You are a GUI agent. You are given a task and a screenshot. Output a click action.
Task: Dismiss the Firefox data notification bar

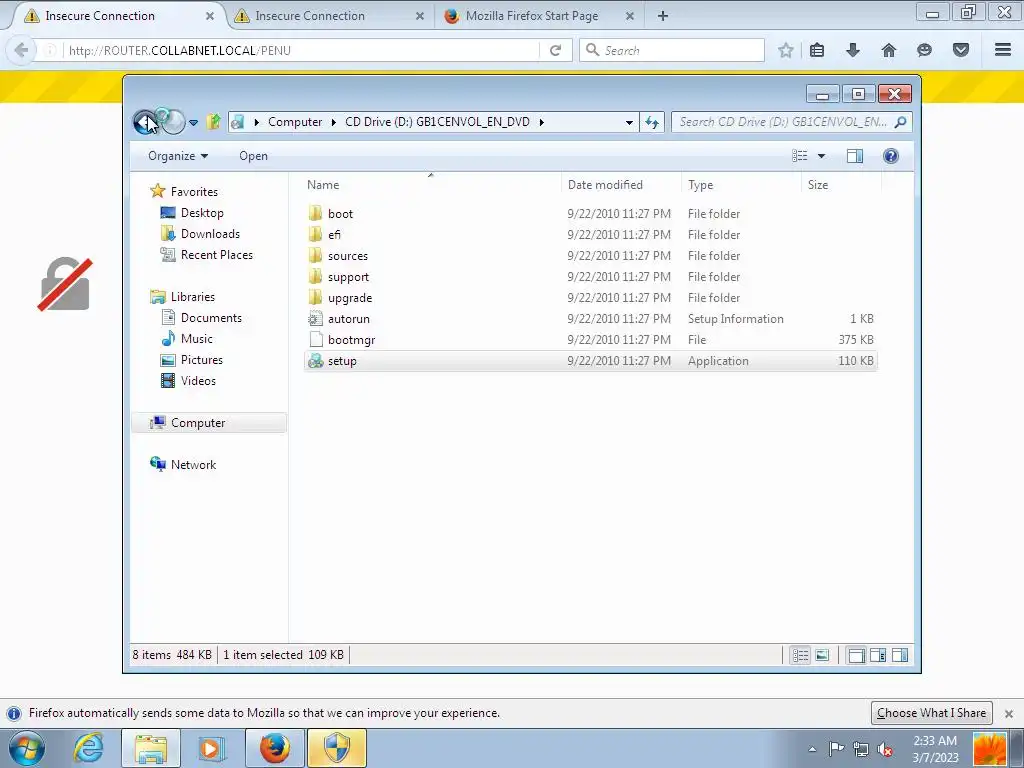point(1009,713)
